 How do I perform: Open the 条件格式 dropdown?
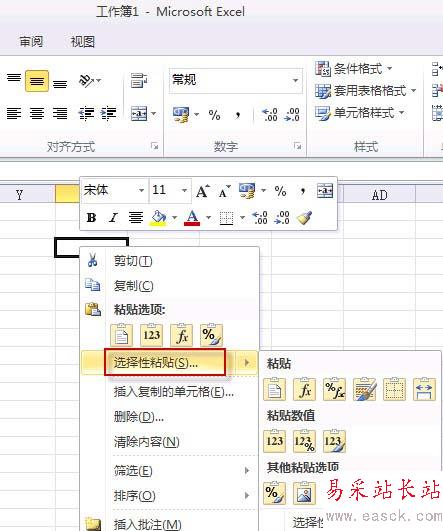coord(354,69)
